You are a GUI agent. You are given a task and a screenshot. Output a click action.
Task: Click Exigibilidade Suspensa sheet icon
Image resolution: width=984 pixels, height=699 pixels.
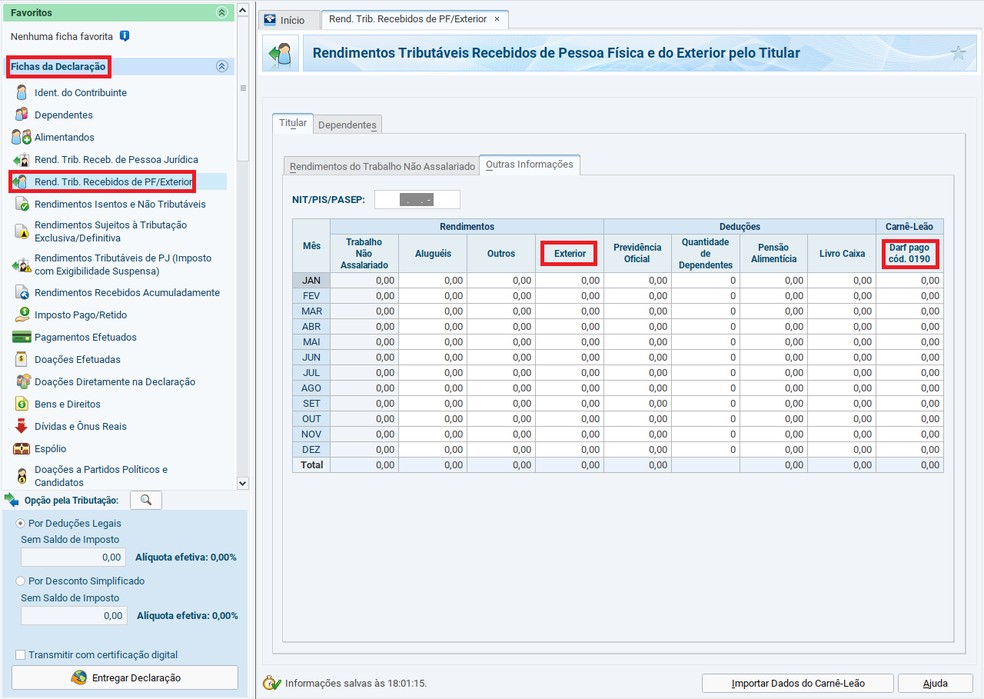21,265
